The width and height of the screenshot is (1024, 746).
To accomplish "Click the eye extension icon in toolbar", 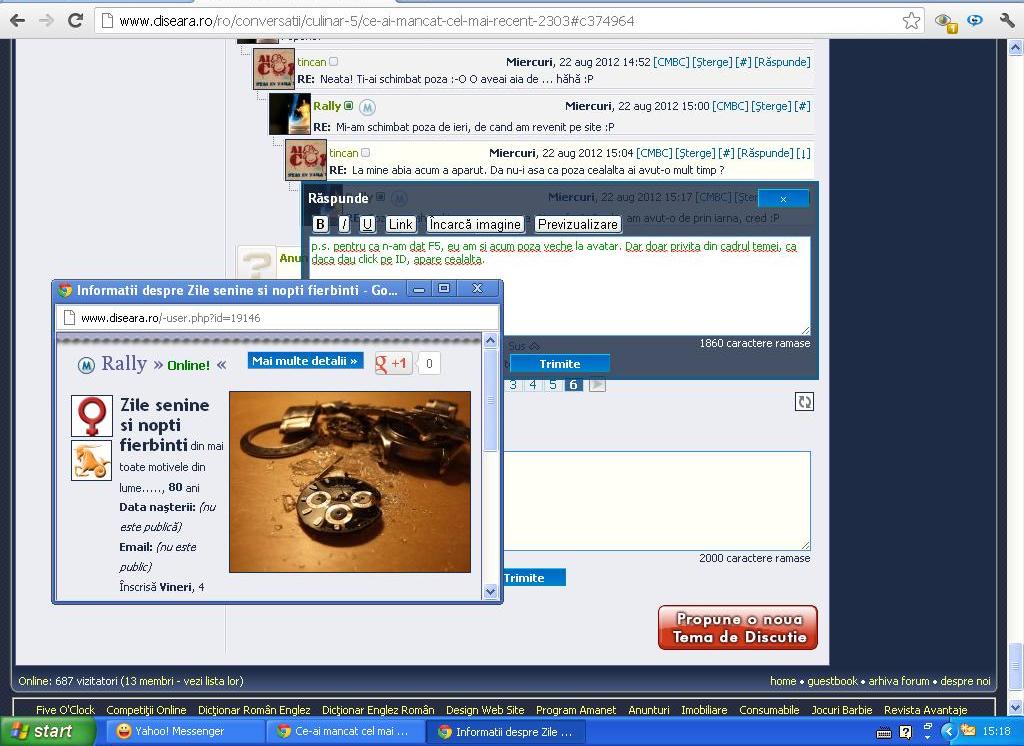I will pos(946,22).
